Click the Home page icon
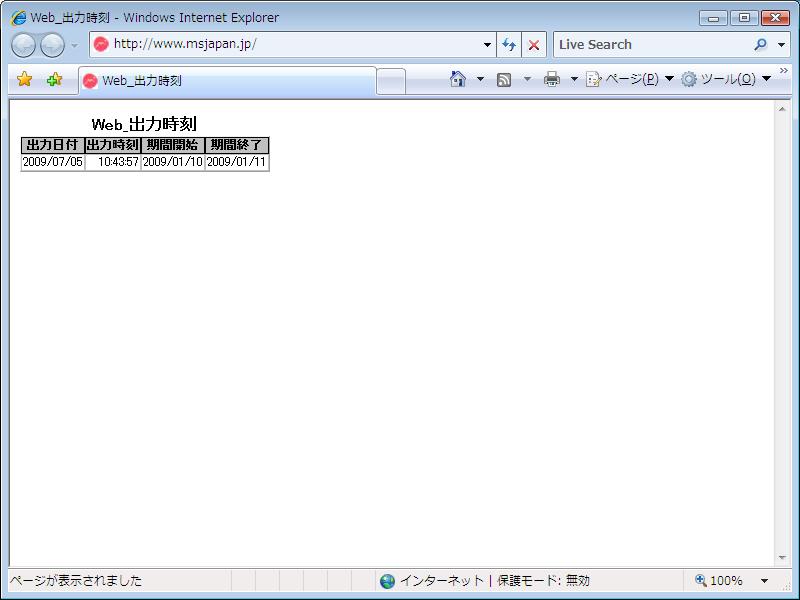 458,79
